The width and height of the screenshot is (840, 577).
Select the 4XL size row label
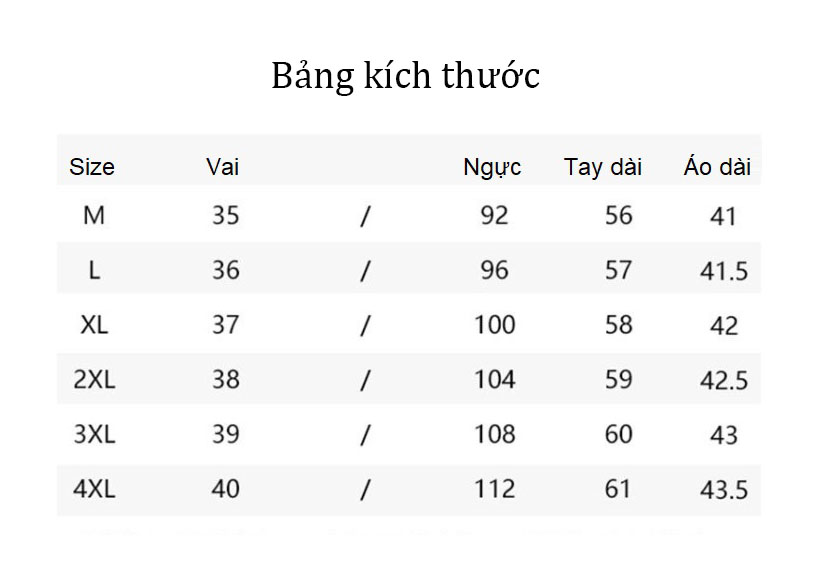pos(94,489)
